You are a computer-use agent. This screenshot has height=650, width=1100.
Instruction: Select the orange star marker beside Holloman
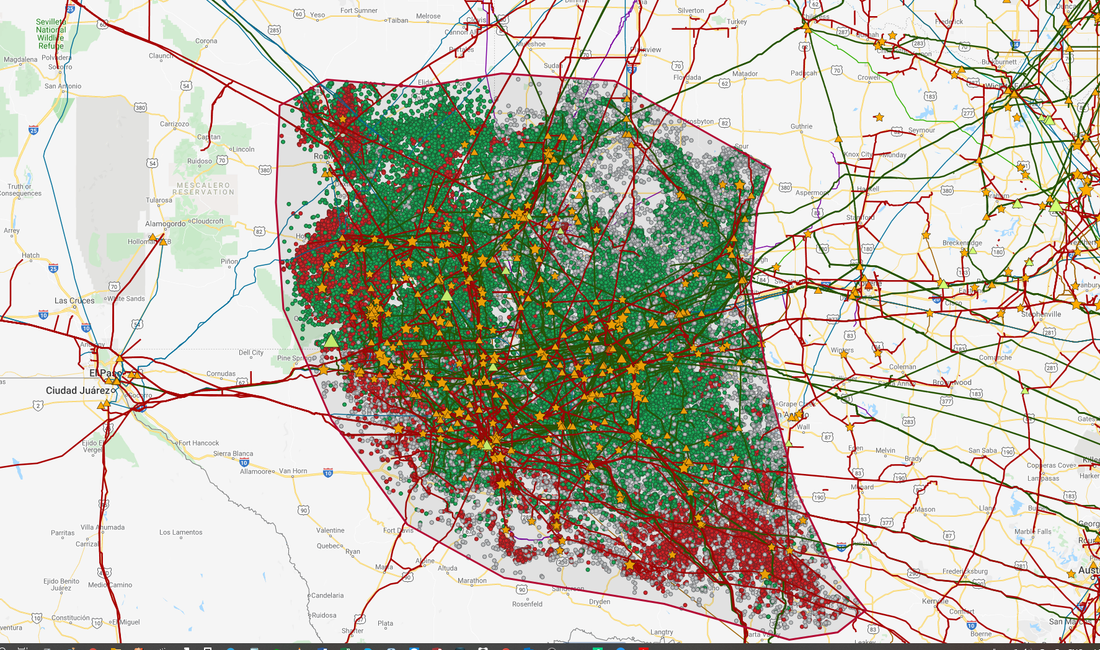(x=163, y=240)
